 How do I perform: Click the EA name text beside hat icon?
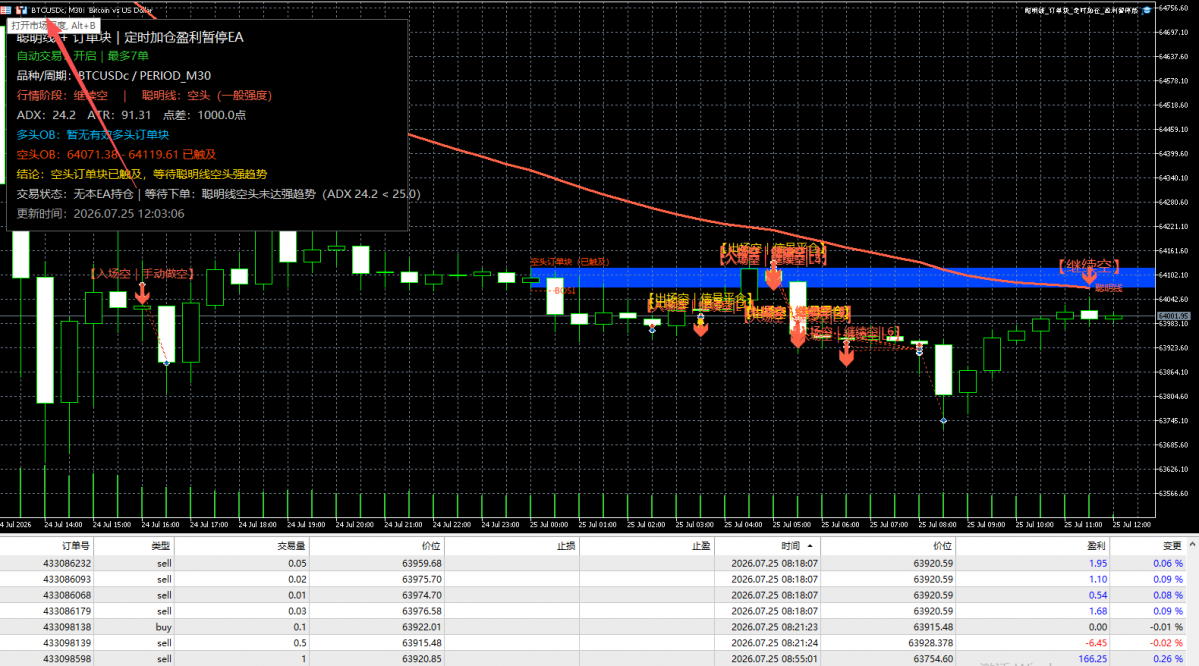[1081, 11]
